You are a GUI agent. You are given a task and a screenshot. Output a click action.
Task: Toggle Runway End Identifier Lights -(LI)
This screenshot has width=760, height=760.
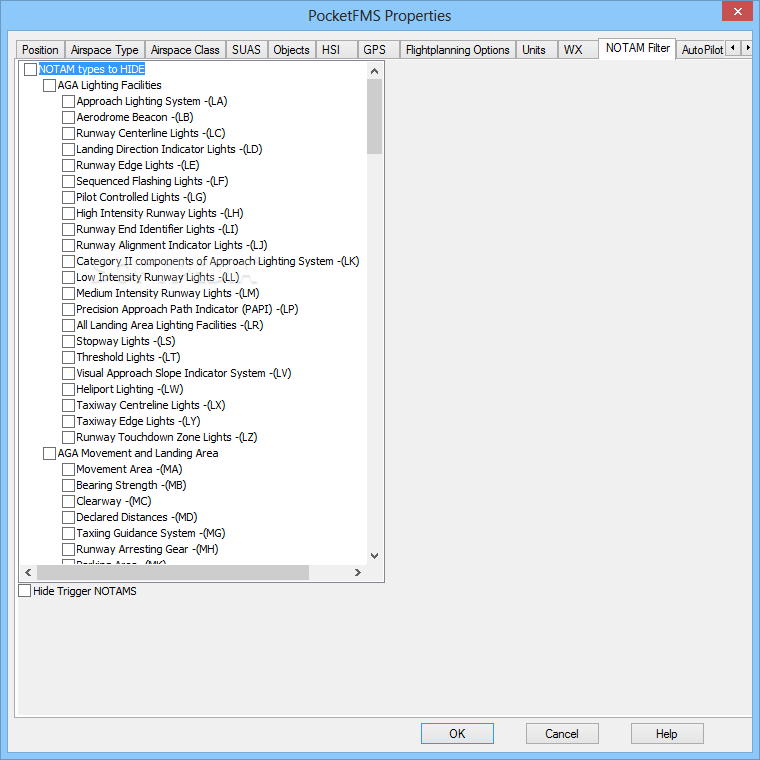68,229
